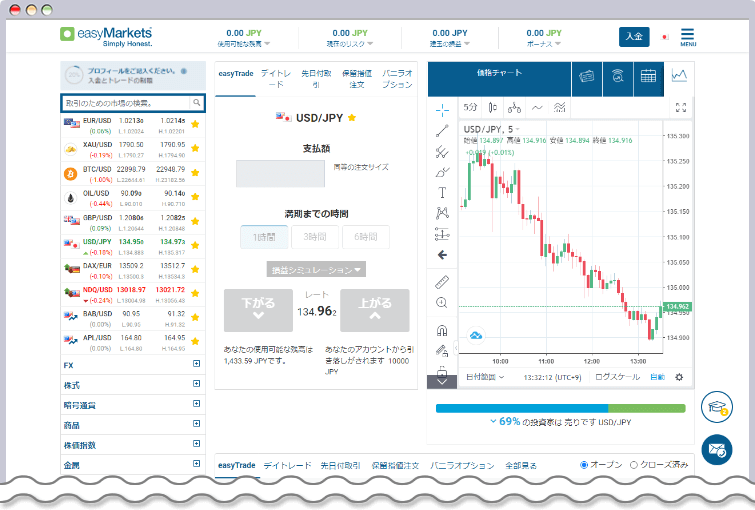Expand the 金属 category
This screenshot has width=755, height=510.
point(196,464)
